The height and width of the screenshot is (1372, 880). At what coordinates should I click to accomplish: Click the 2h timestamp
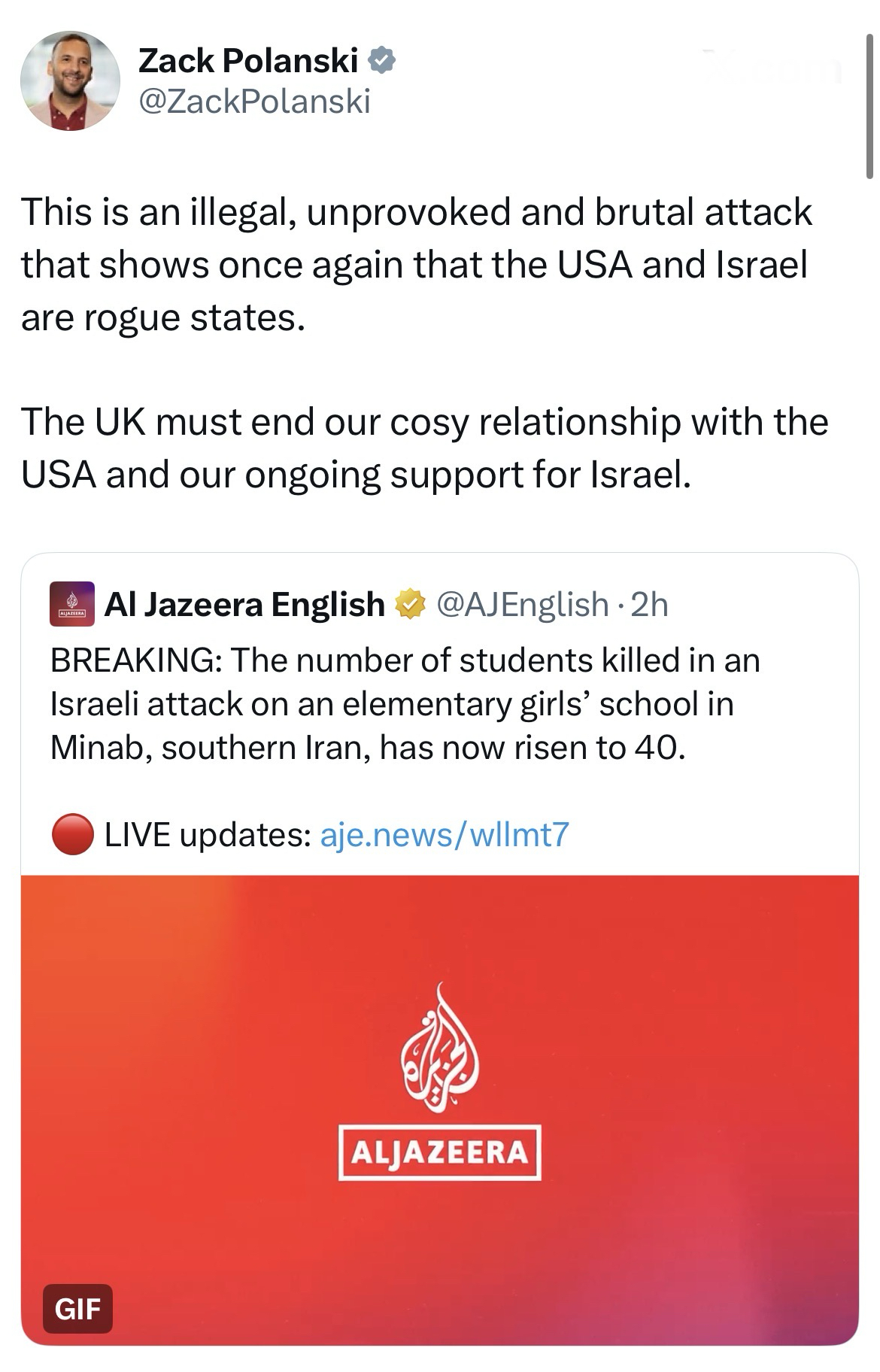pos(649,604)
